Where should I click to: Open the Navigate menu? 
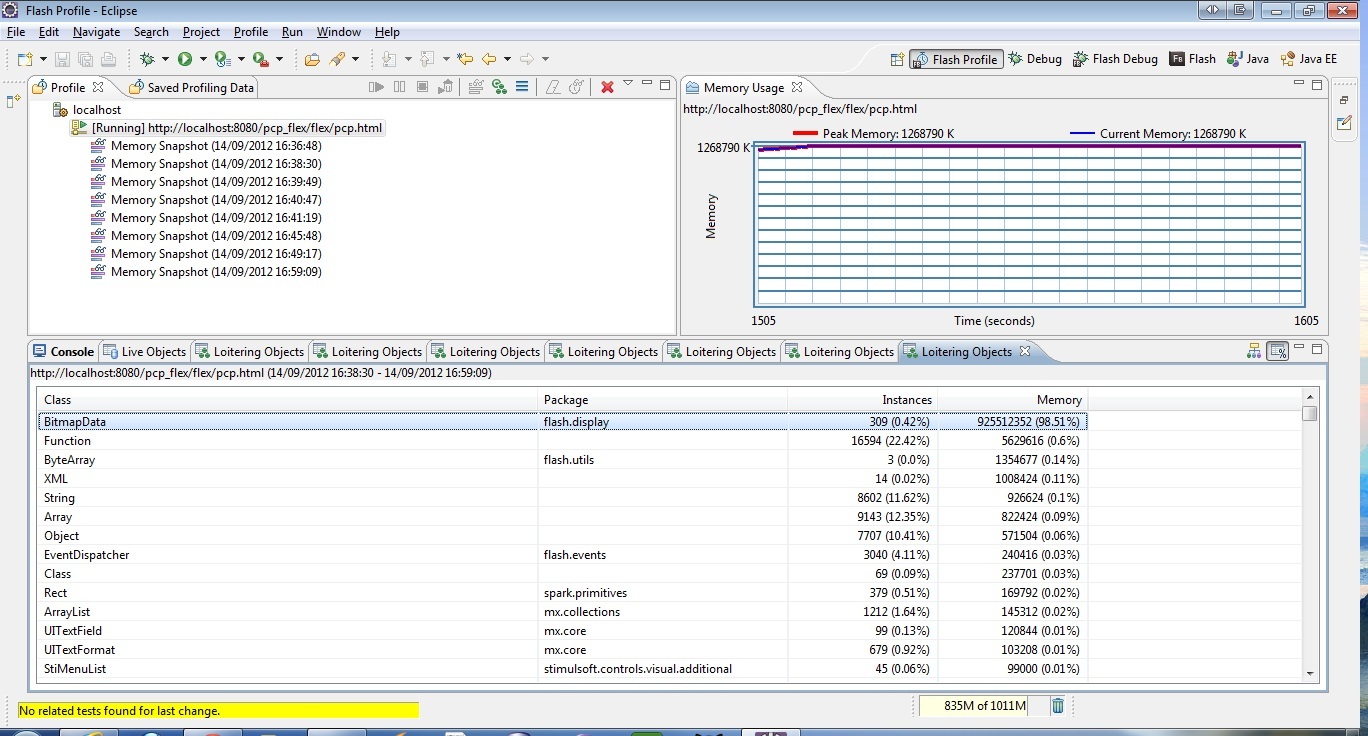(x=96, y=32)
